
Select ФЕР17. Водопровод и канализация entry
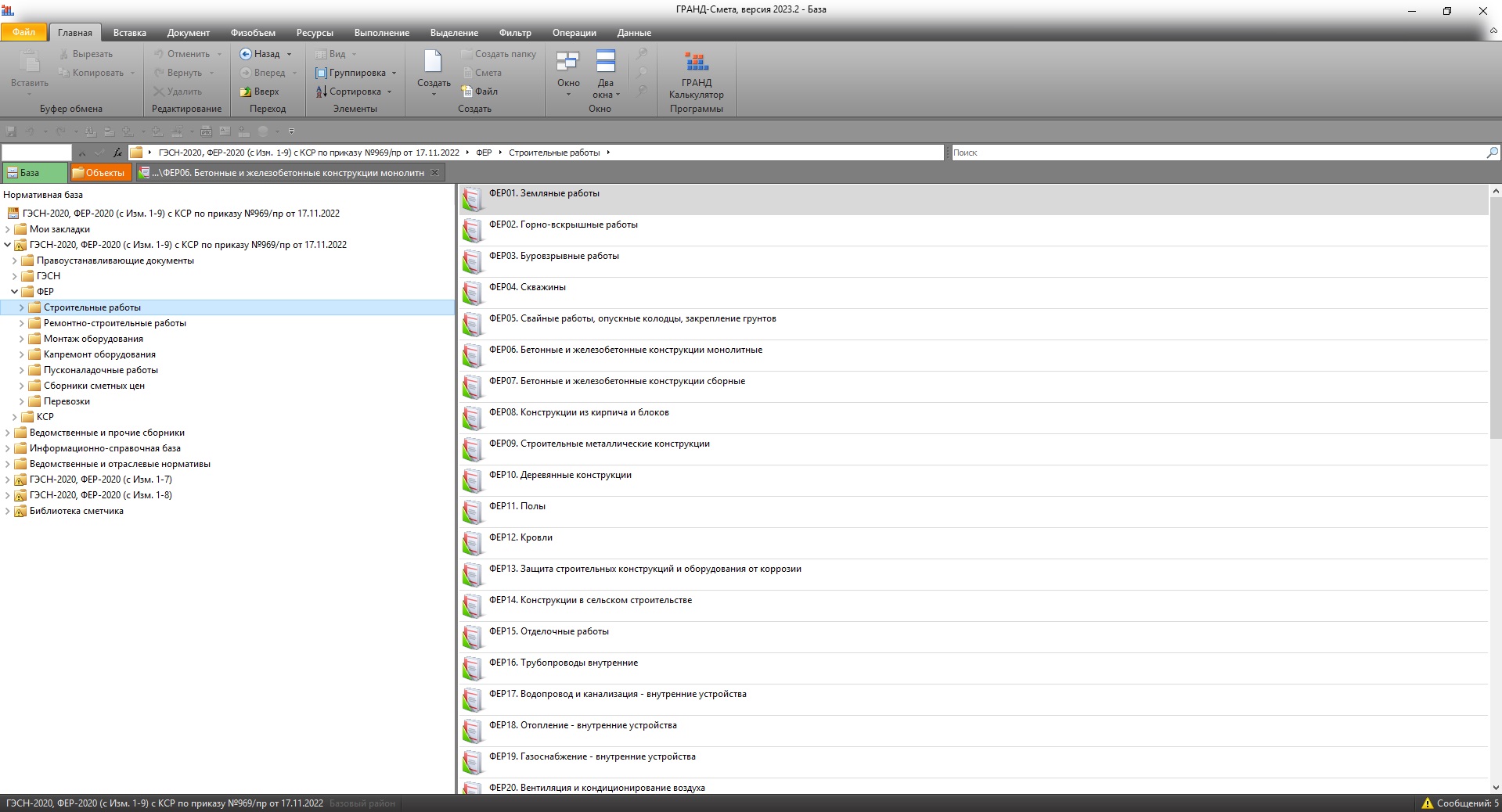point(973,700)
